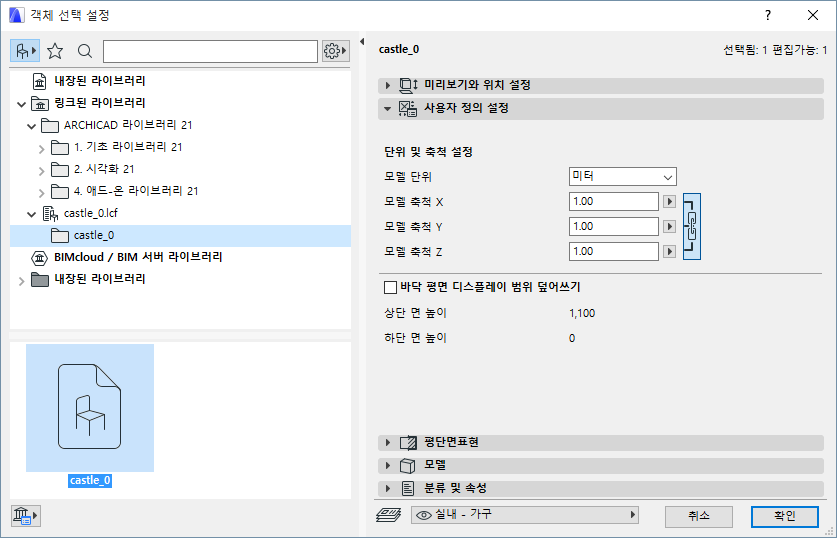Click the 사용자 정의 설정 panel icon
The image size is (837, 538).
[408, 108]
